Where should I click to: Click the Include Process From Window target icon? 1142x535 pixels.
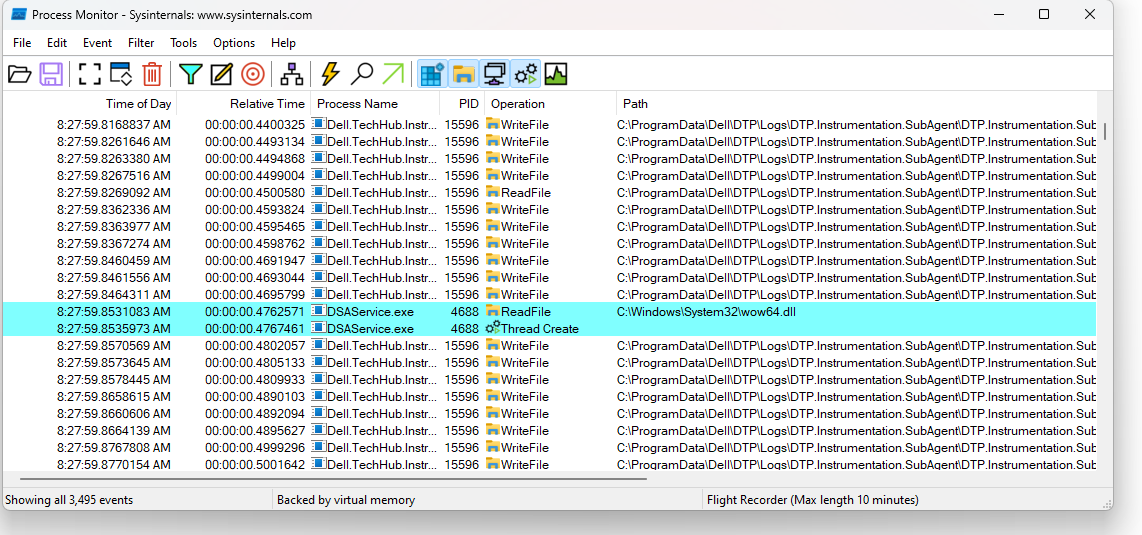pos(253,74)
